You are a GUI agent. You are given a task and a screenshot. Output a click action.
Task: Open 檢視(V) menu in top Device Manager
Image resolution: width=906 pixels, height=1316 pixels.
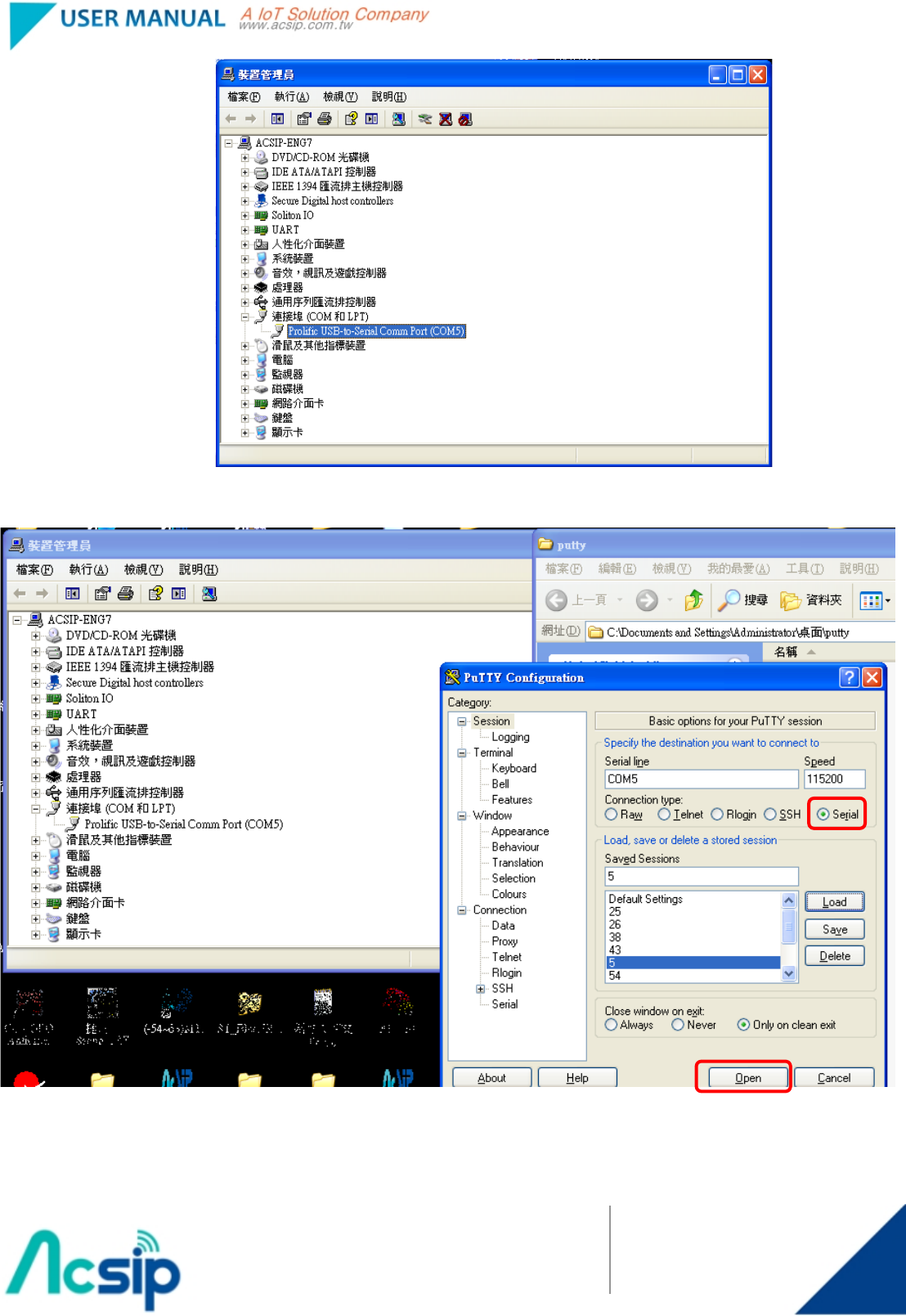(340, 97)
